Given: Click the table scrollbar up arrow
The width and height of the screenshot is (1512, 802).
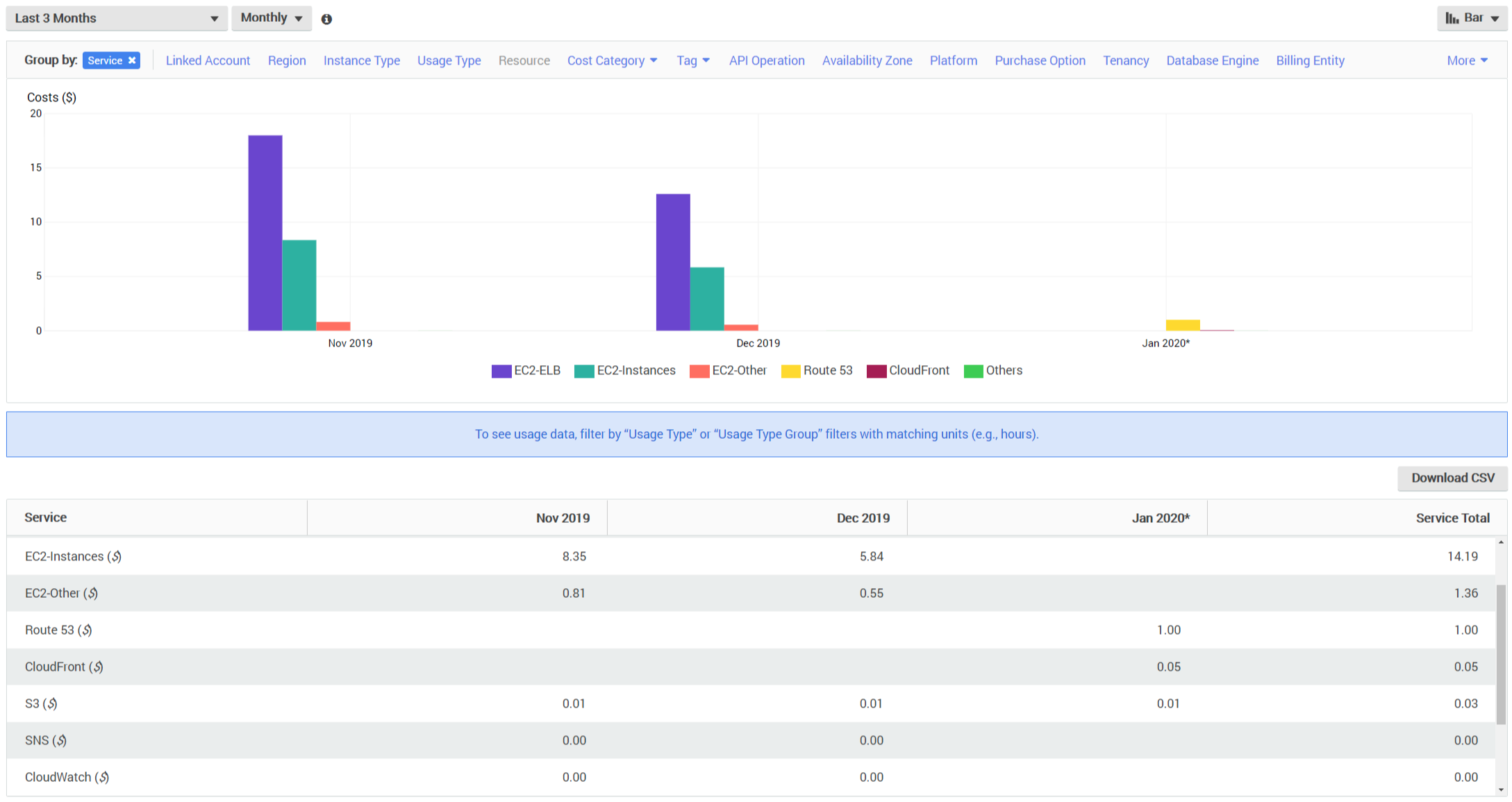Looking at the screenshot, I should [x=1502, y=542].
